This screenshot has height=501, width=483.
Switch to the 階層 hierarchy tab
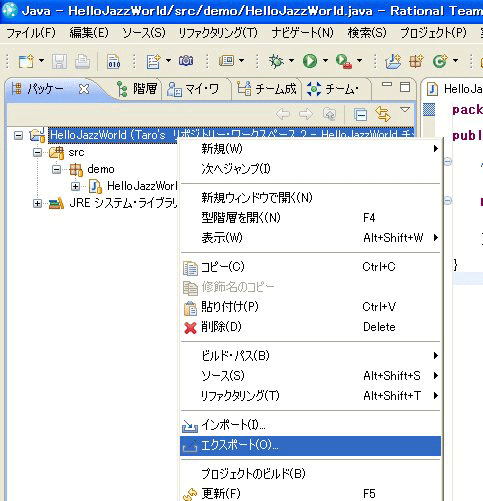click(x=137, y=89)
